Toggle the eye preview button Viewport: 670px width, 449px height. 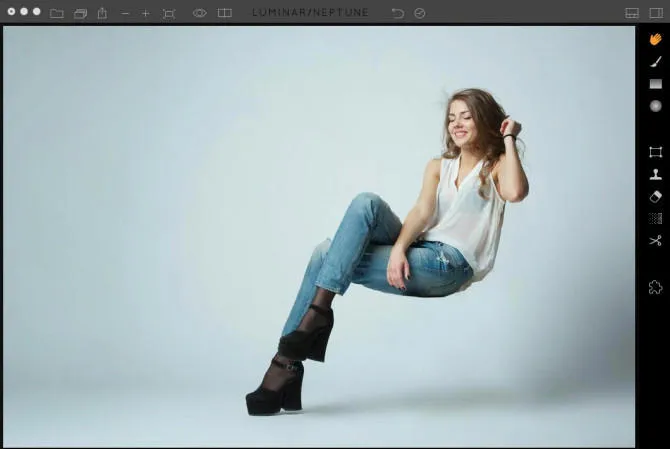tap(199, 13)
